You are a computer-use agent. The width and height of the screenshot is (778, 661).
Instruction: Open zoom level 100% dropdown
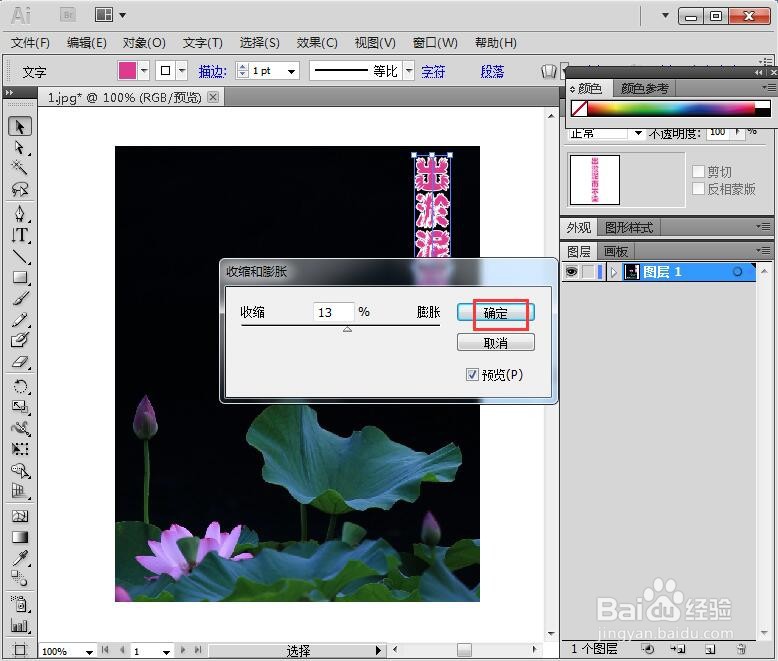coord(89,651)
